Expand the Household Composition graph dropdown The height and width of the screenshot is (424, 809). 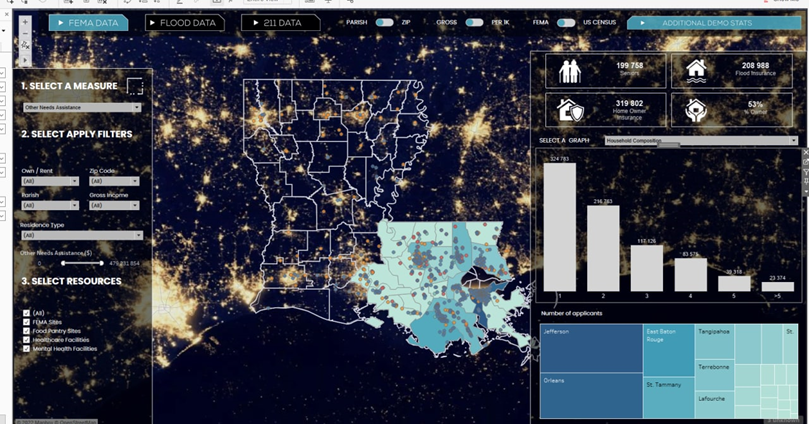pyautogui.click(x=700, y=141)
